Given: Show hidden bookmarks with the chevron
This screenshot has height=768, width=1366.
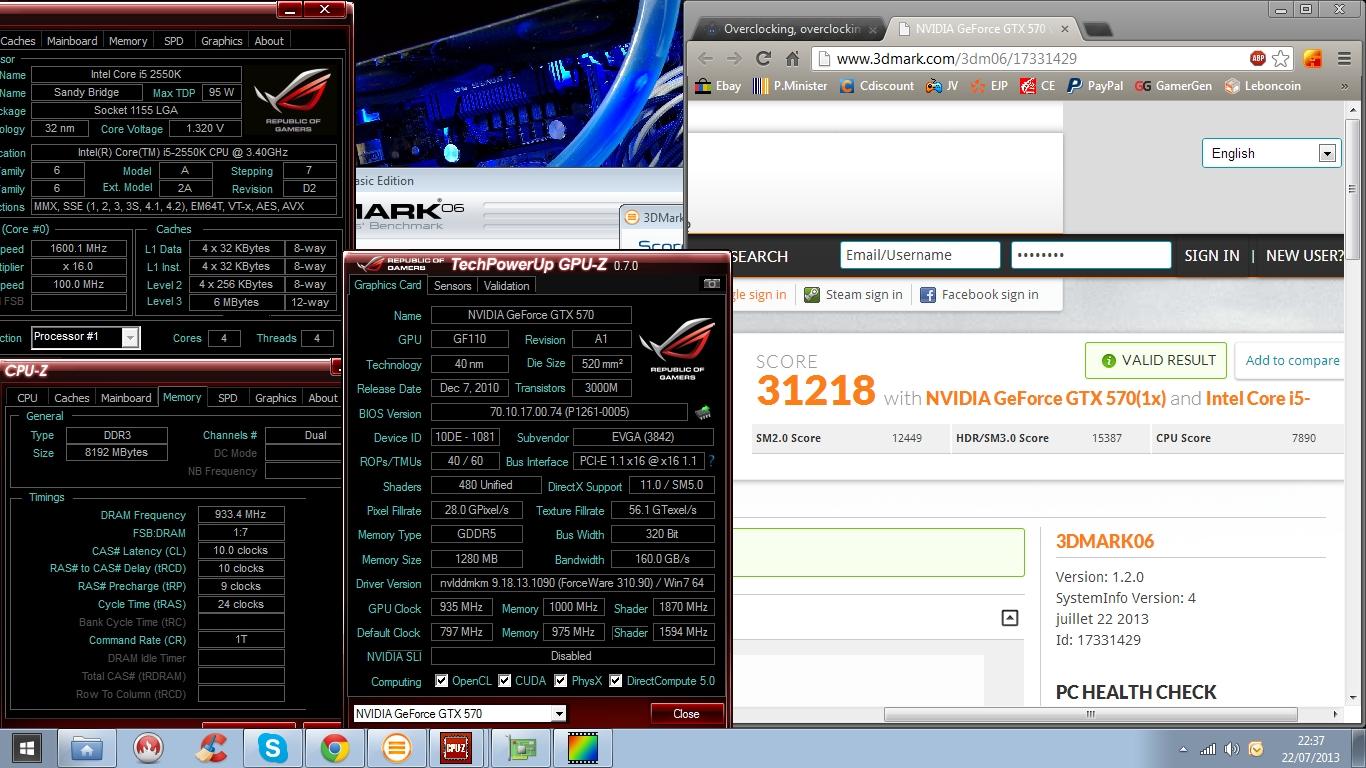Looking at the screenshot, I should pyautogui.click(x=1343, y=86).
